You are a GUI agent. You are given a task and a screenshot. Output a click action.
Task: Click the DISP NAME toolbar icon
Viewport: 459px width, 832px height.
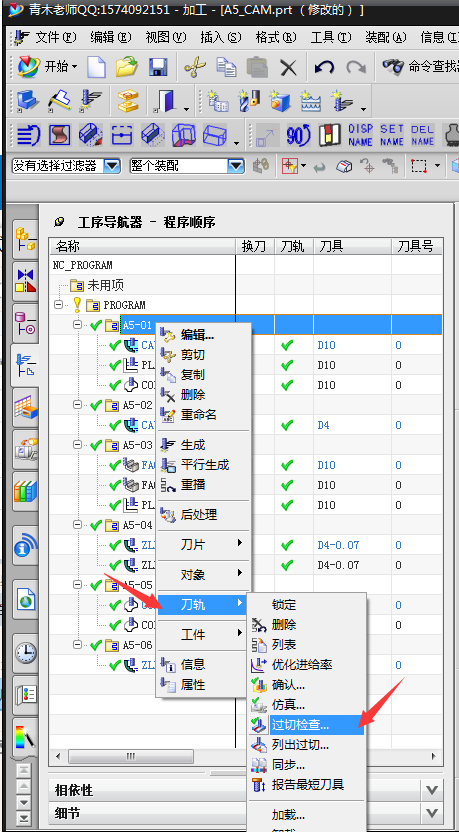pos(361,135)
